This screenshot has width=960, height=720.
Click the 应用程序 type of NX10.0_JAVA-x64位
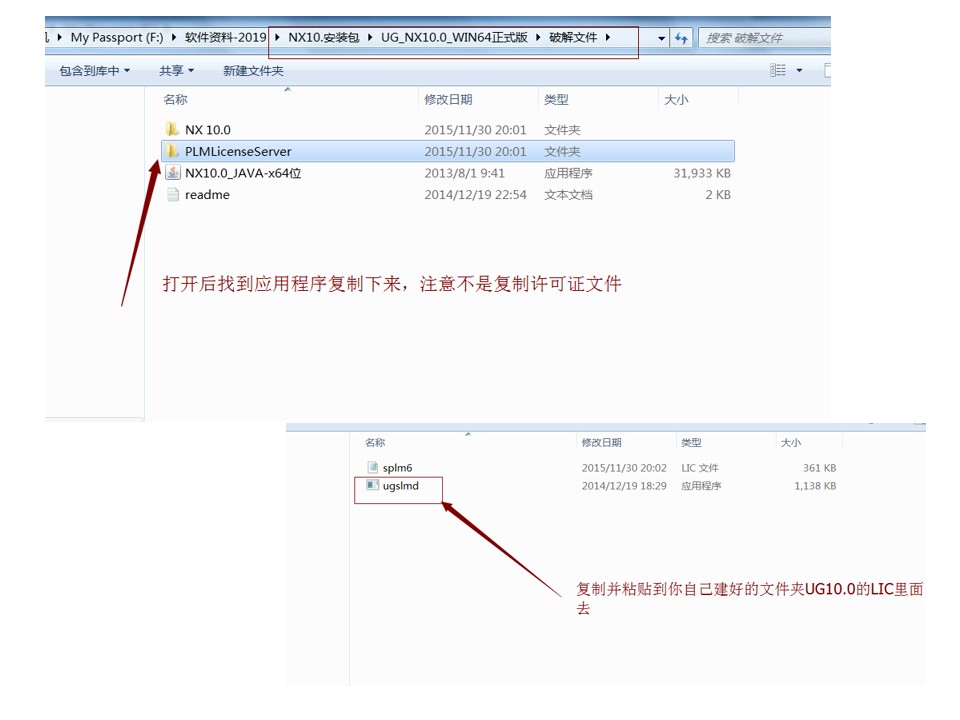click(568, 173)
